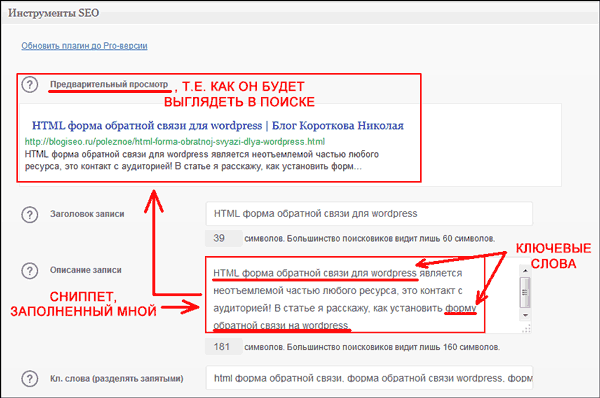Image resolution: width=600 pixels, height=398 pixels.
Task: Click help icon next to Описание записи
Action: [29, 271]
